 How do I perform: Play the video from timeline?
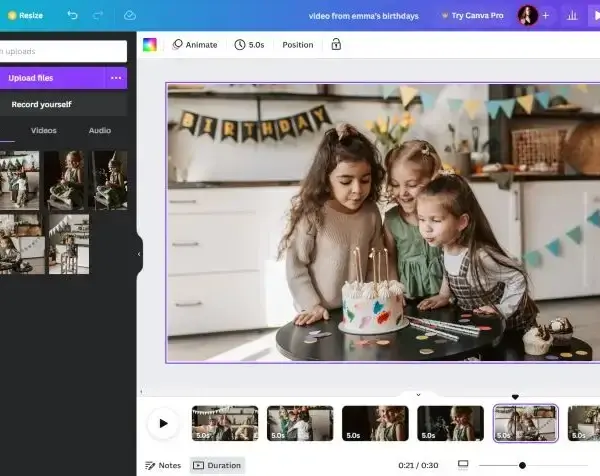163,423
